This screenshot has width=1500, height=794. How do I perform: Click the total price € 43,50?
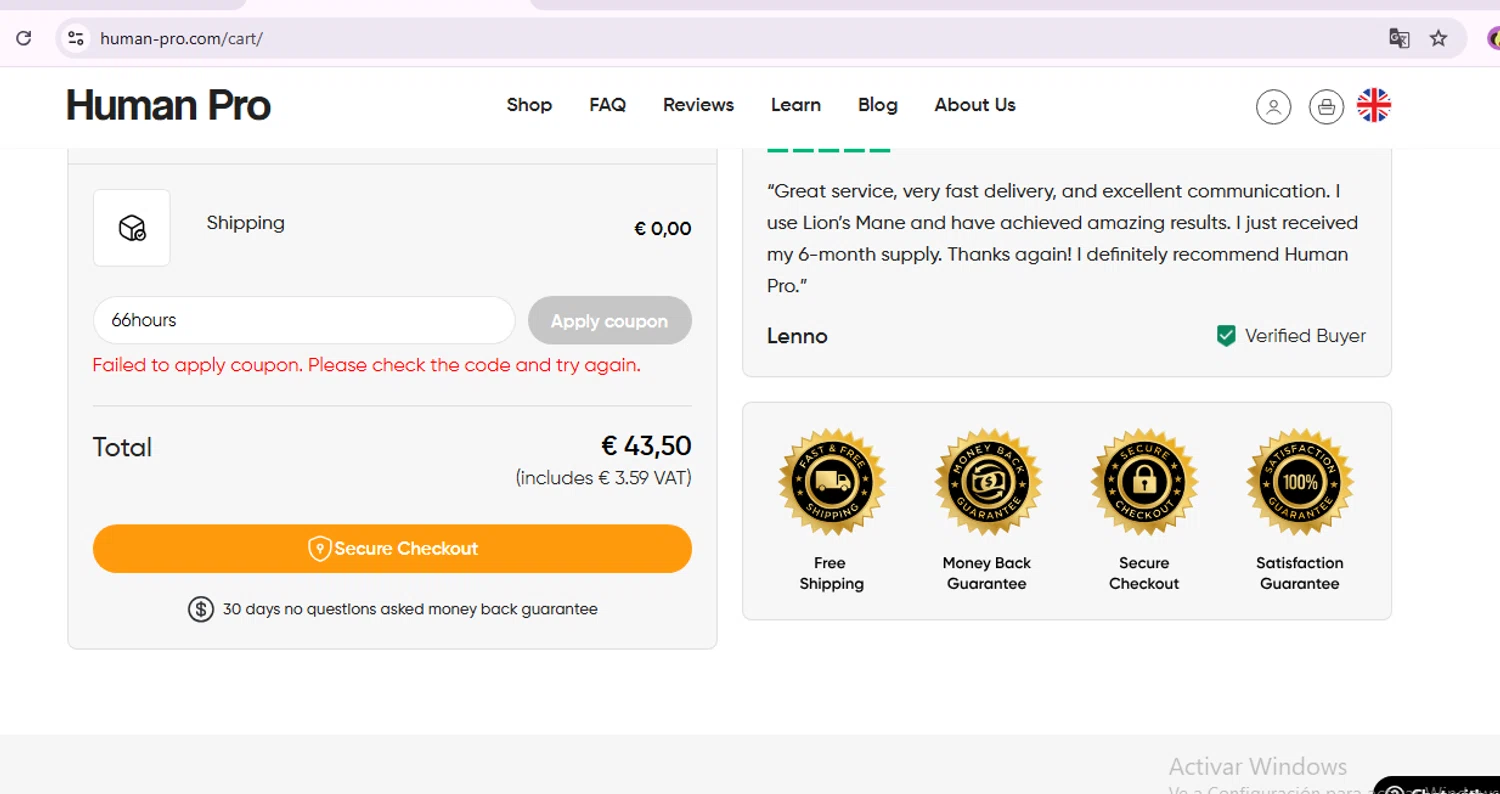pyautogui.click(x=646, y=446)
